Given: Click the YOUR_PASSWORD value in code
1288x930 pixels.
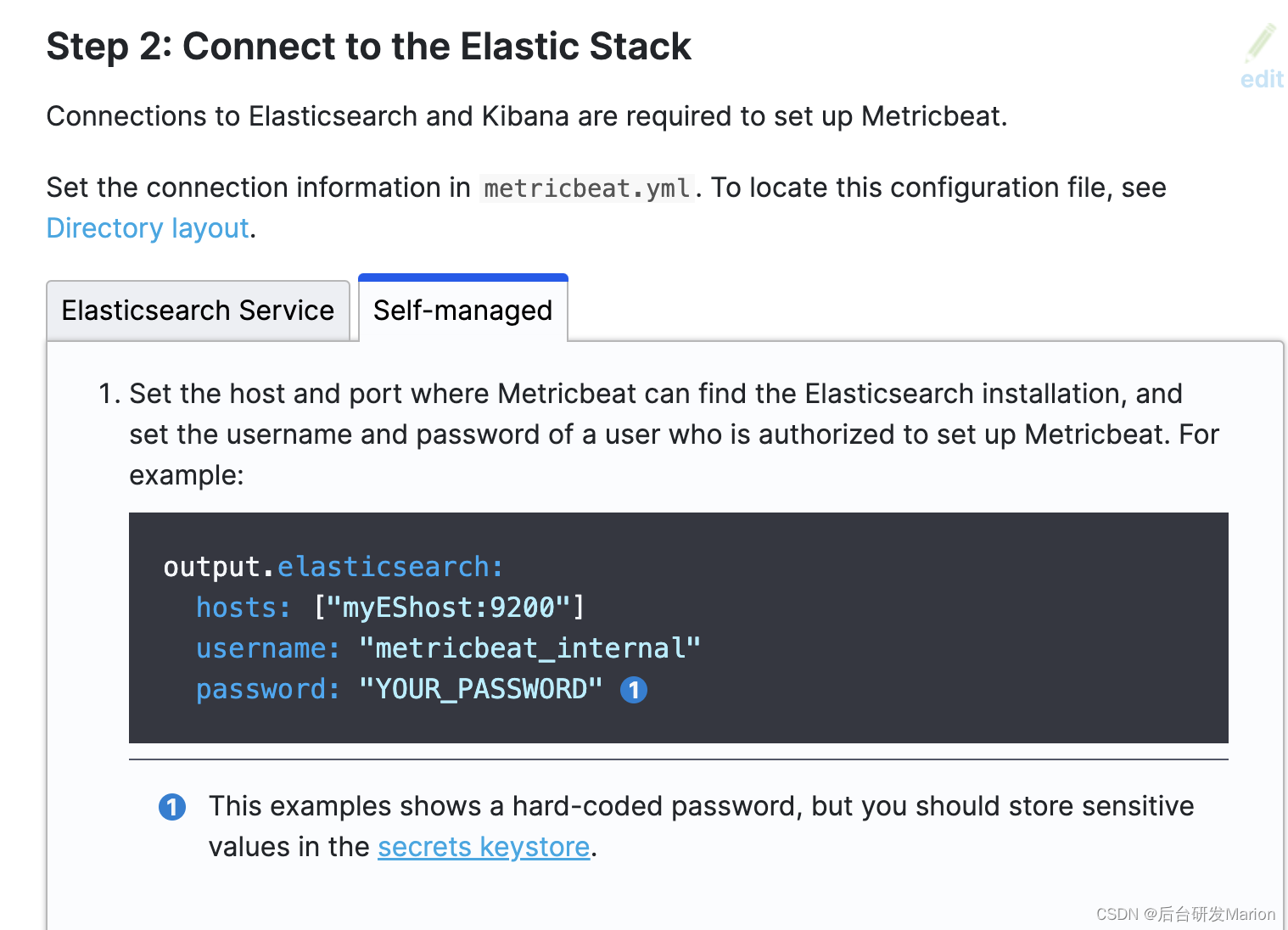Looking at the screenshot, I should point(480,689).
